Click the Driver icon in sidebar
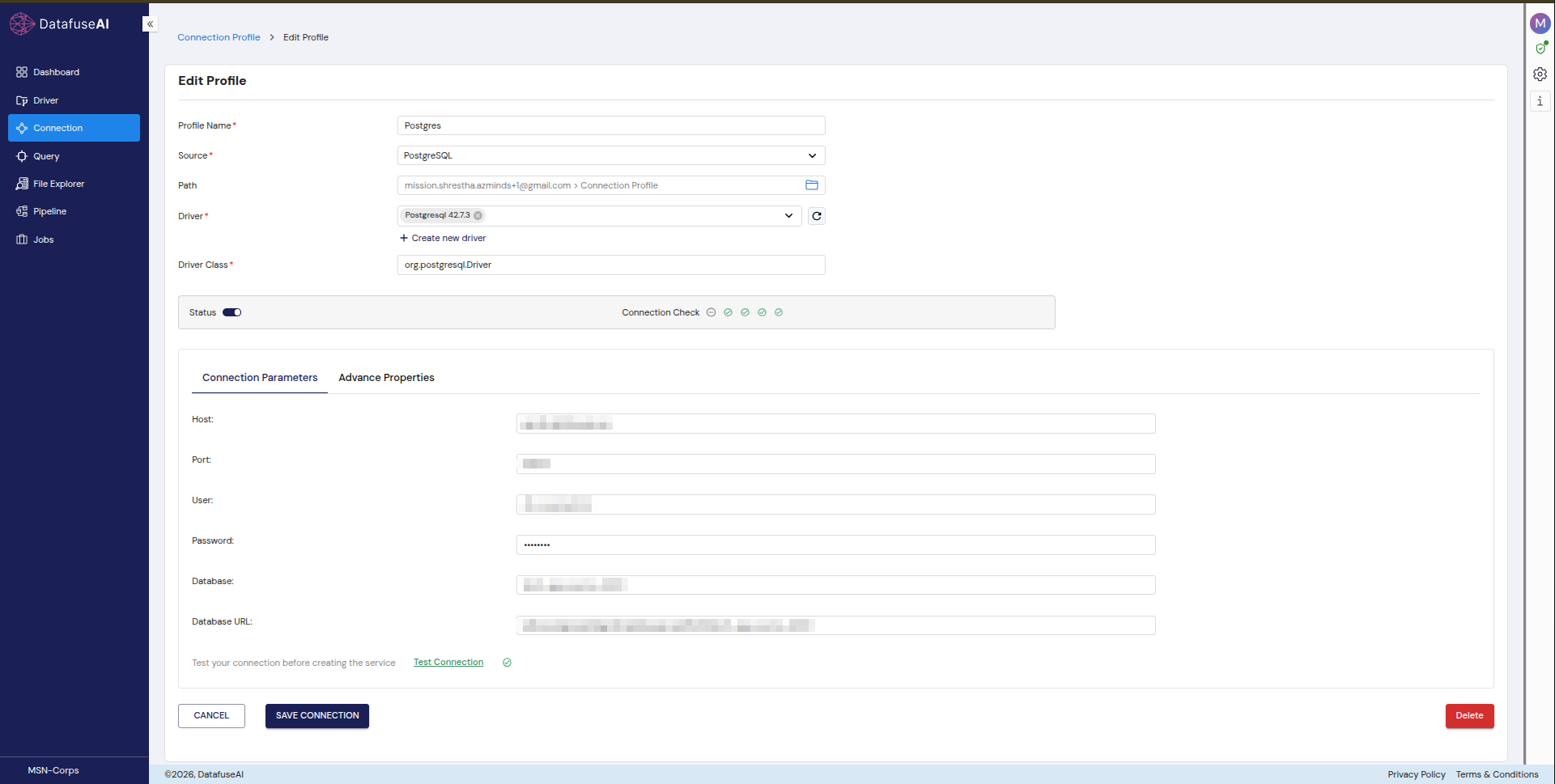This screenshot has width=1555, height=784. pos(22,100)
